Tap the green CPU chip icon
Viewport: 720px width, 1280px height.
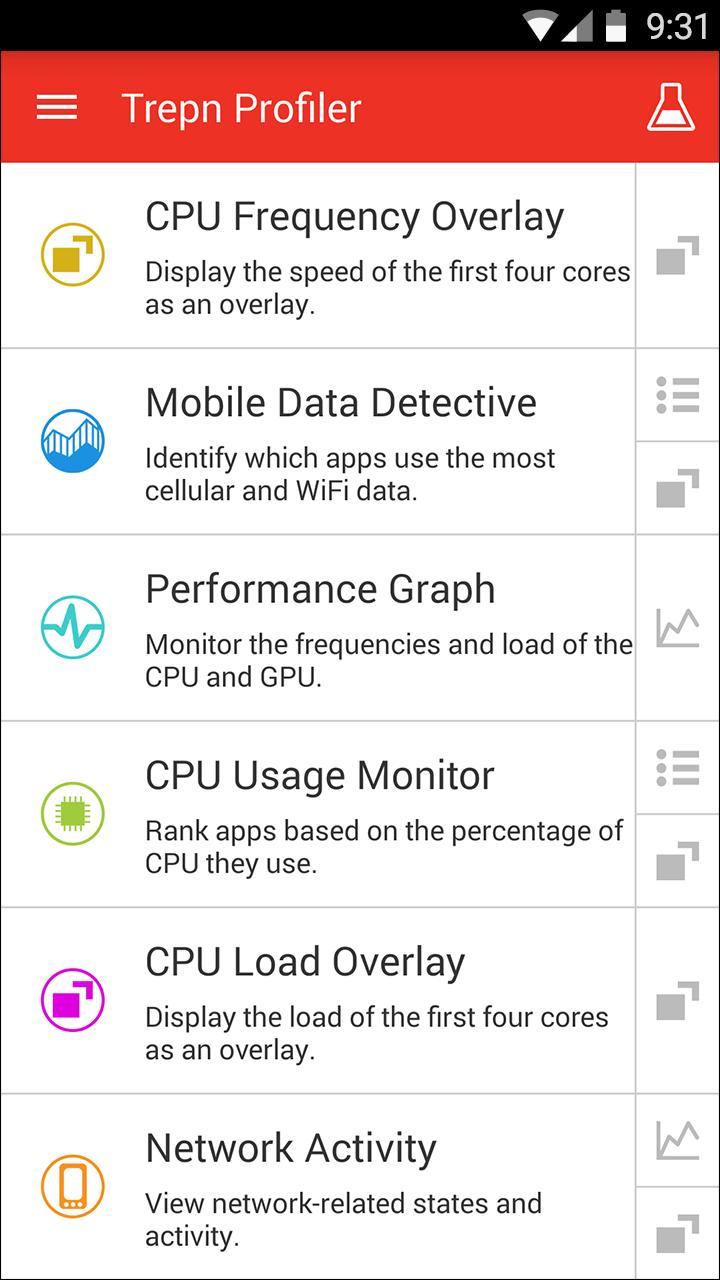[73, 814]
